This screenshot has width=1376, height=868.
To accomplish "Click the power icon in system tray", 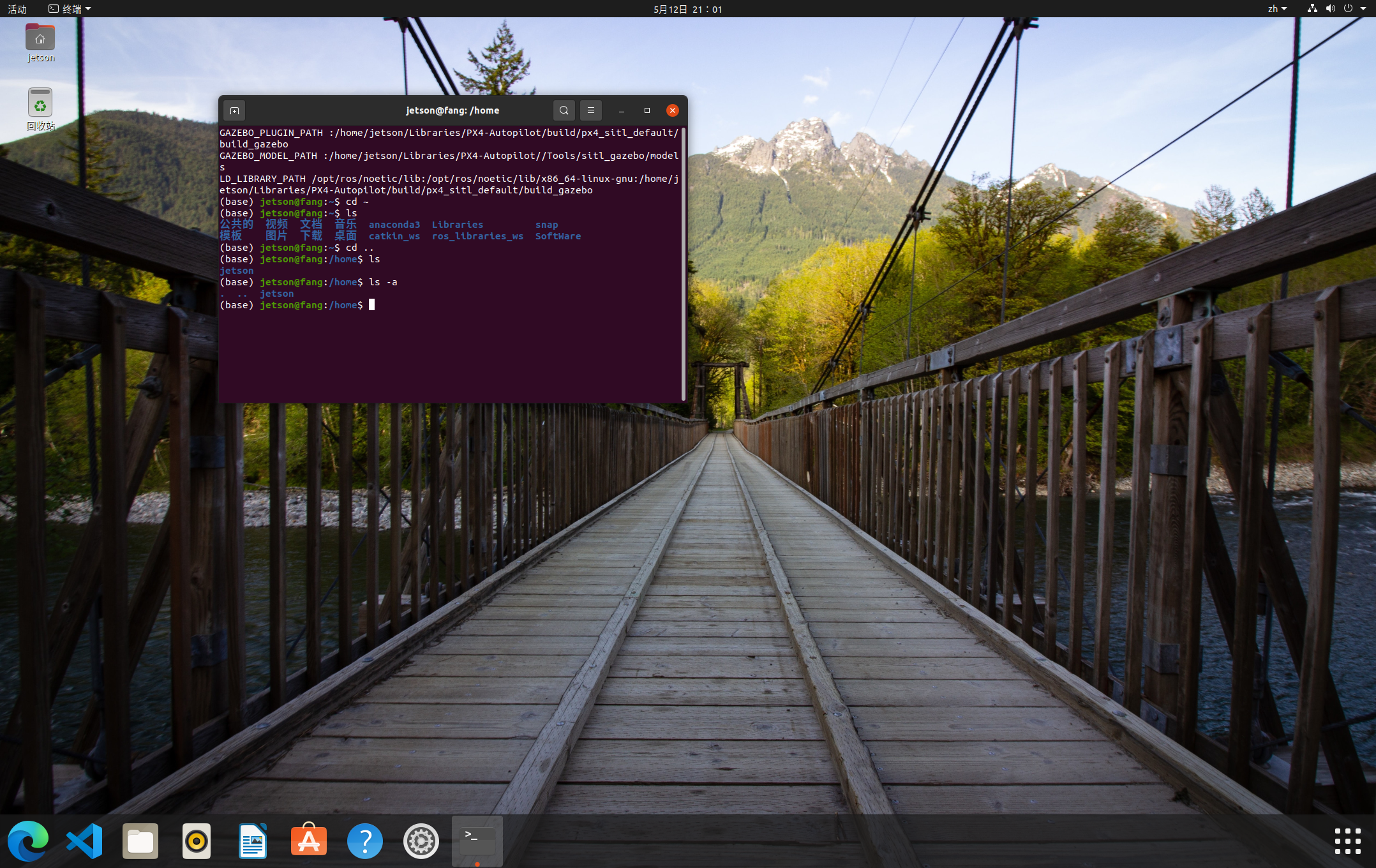I will tap(1348, 9).
